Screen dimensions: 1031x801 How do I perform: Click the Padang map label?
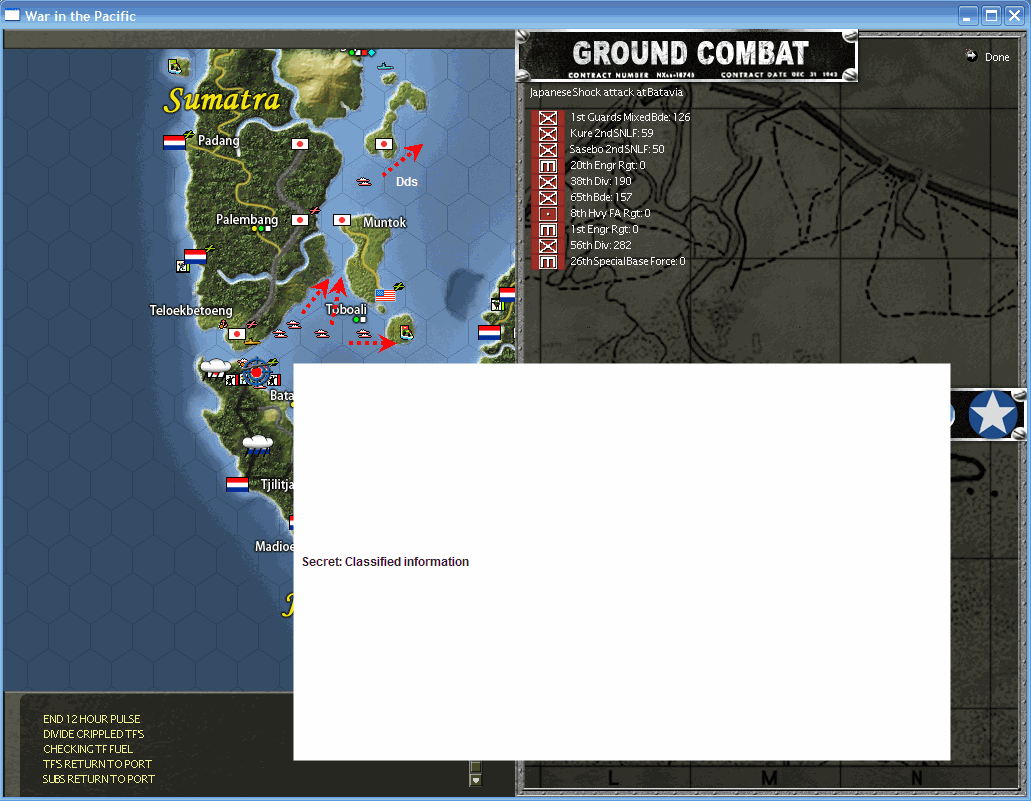tap(218, 141)
